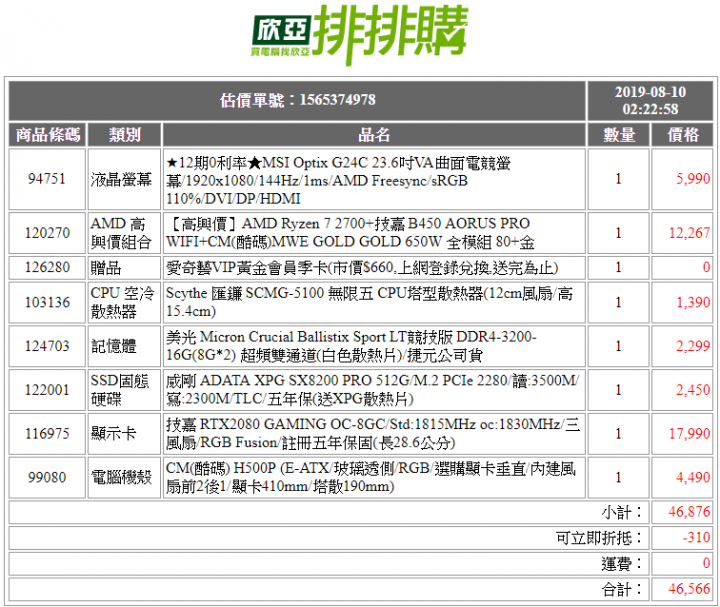Click the 液晶螢幕 category cell
This screenshot has width=720, height=607.
124,179
